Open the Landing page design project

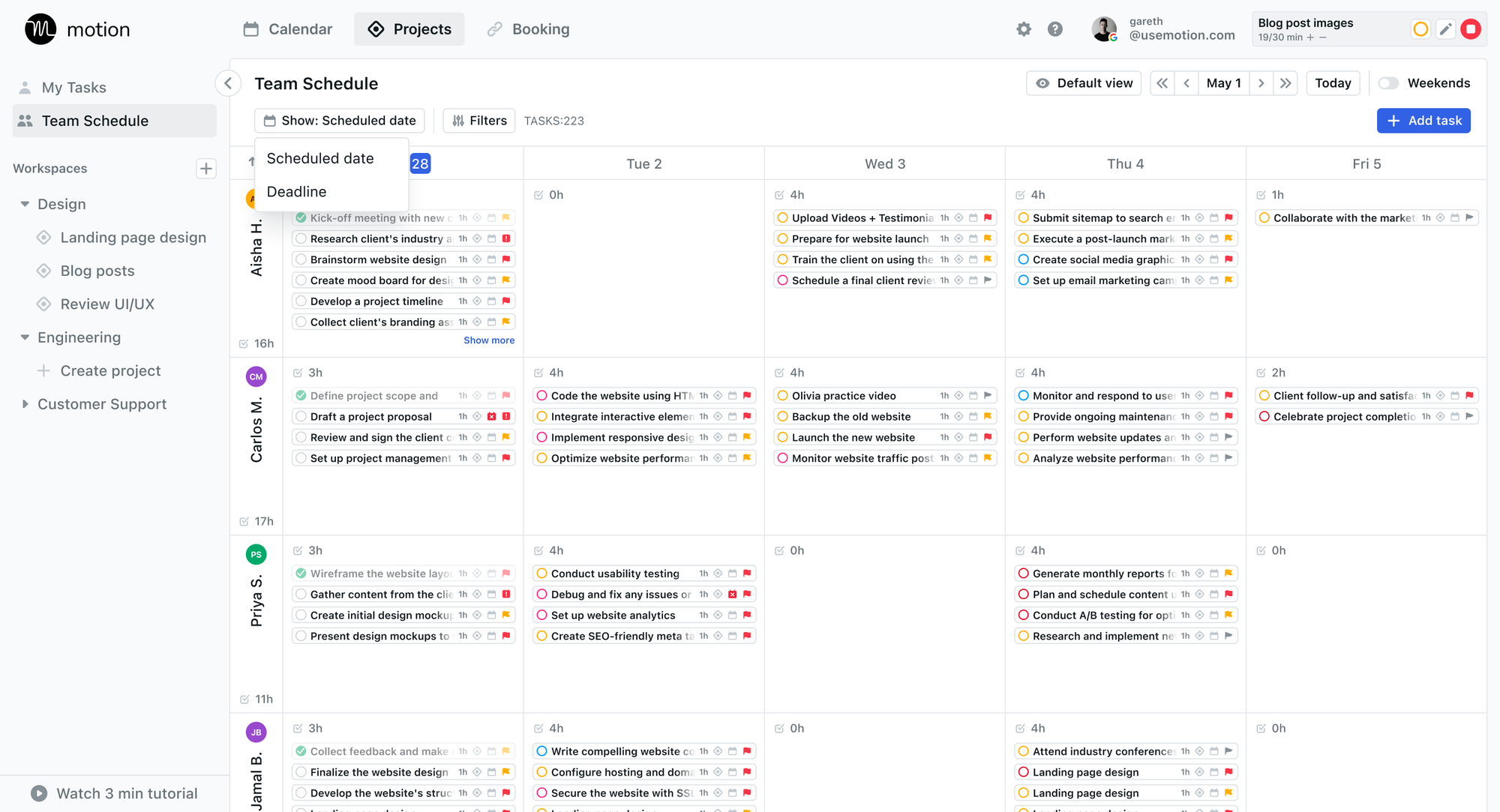tap(133, 238)
